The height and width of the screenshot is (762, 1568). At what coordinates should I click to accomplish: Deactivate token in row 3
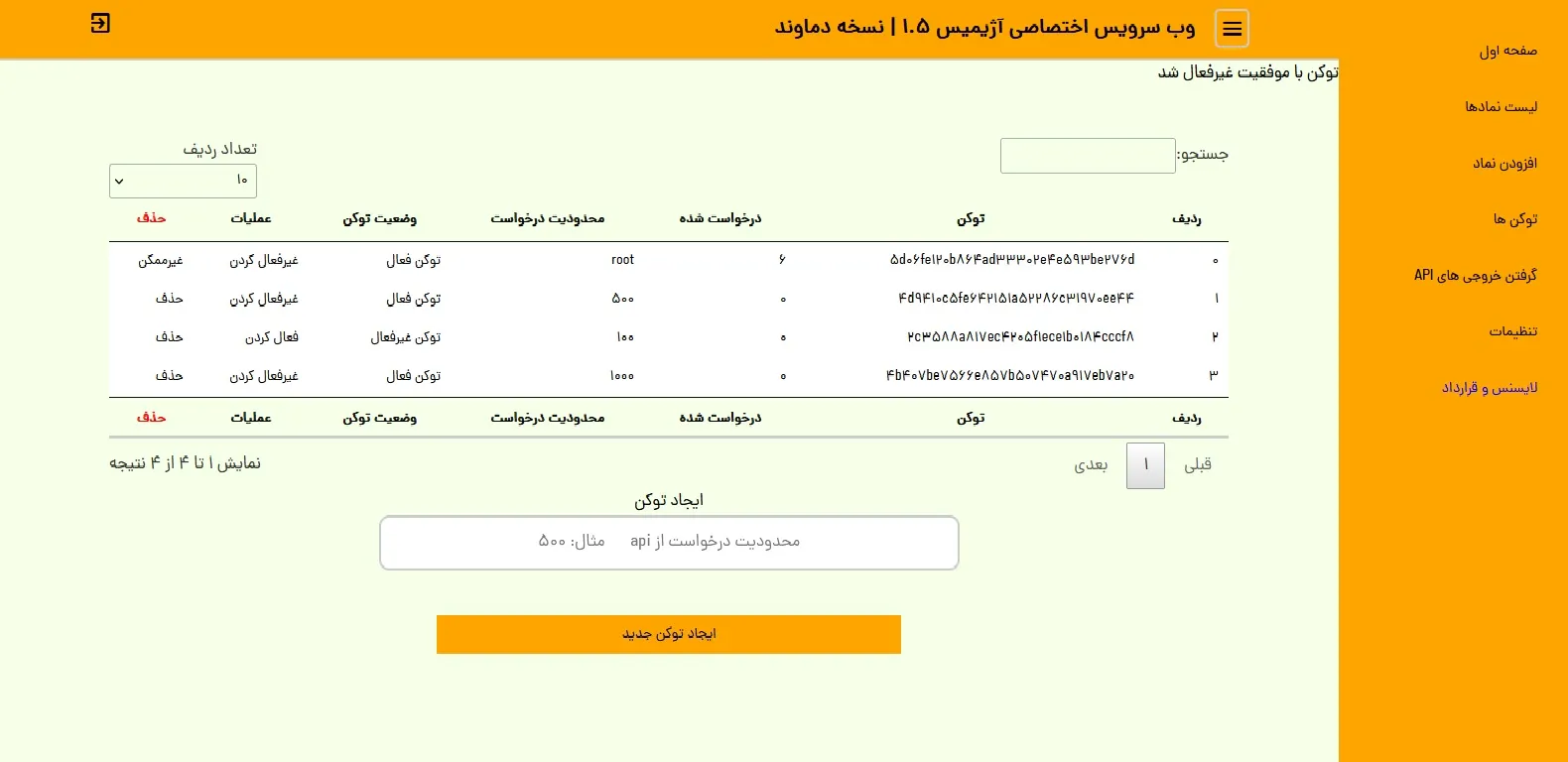coord(264,376)
